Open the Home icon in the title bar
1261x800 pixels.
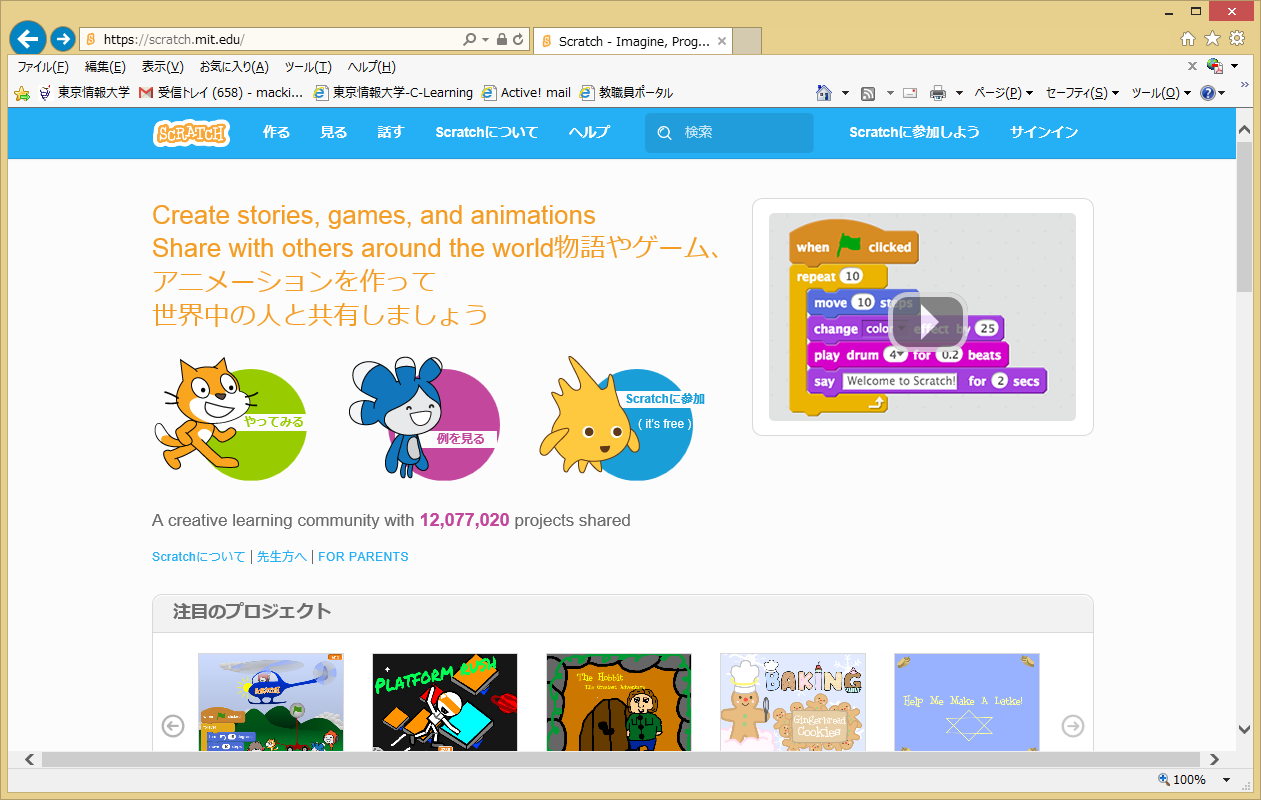pos(1188,38)
